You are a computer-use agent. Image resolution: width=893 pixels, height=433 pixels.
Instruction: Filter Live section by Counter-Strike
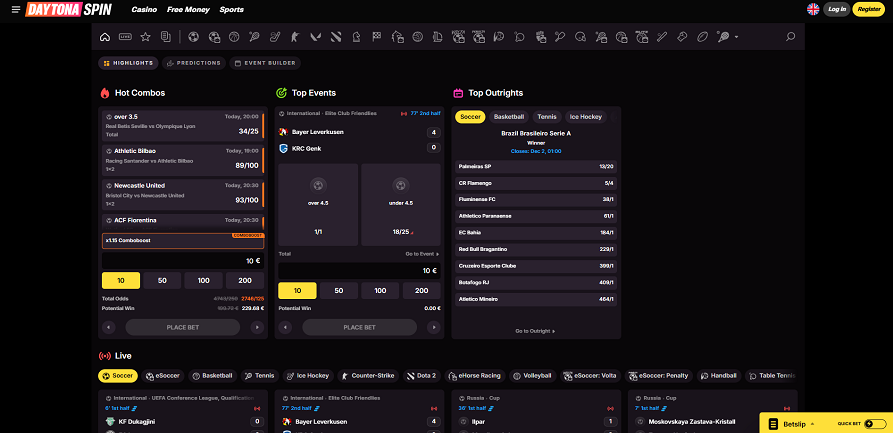(367, 376)
